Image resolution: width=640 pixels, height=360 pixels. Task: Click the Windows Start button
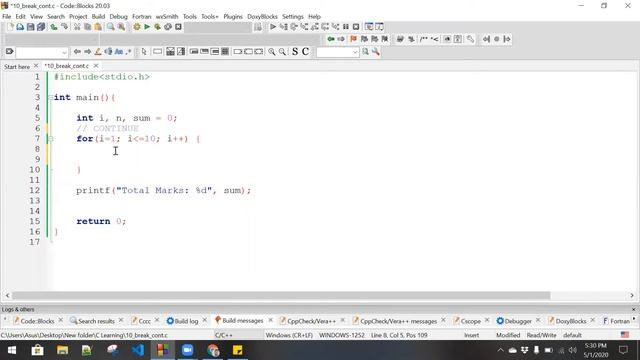coord(12,350)
